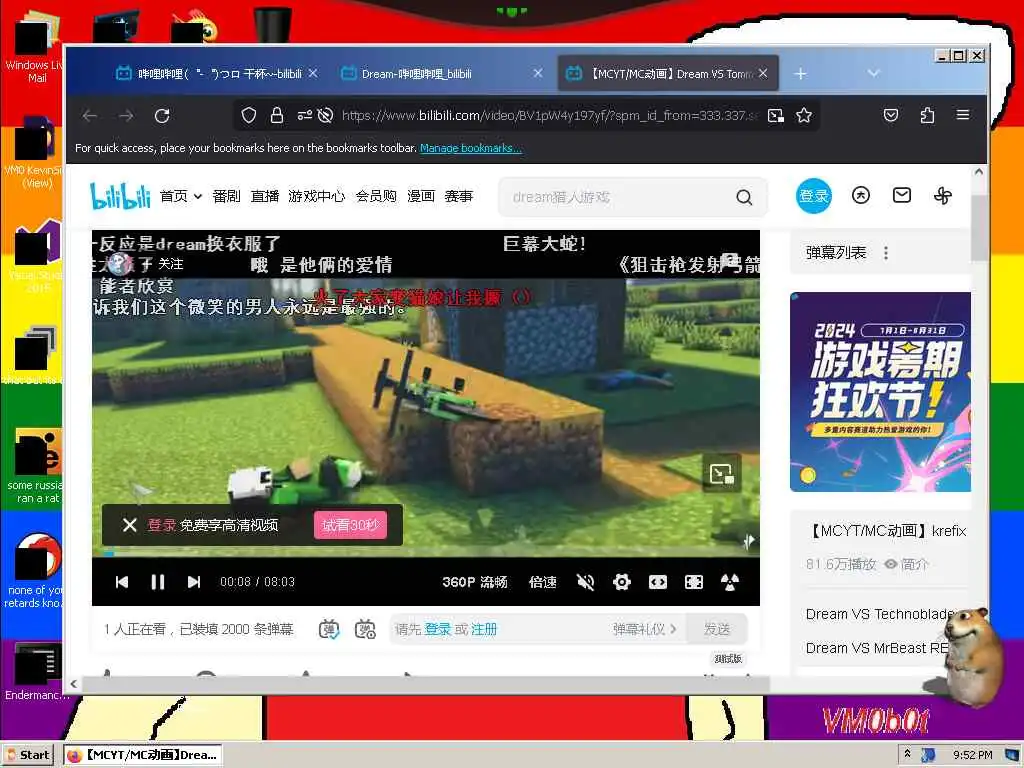Open 会员购 menu item
1024x768 pixels.
tap(376, 196)
